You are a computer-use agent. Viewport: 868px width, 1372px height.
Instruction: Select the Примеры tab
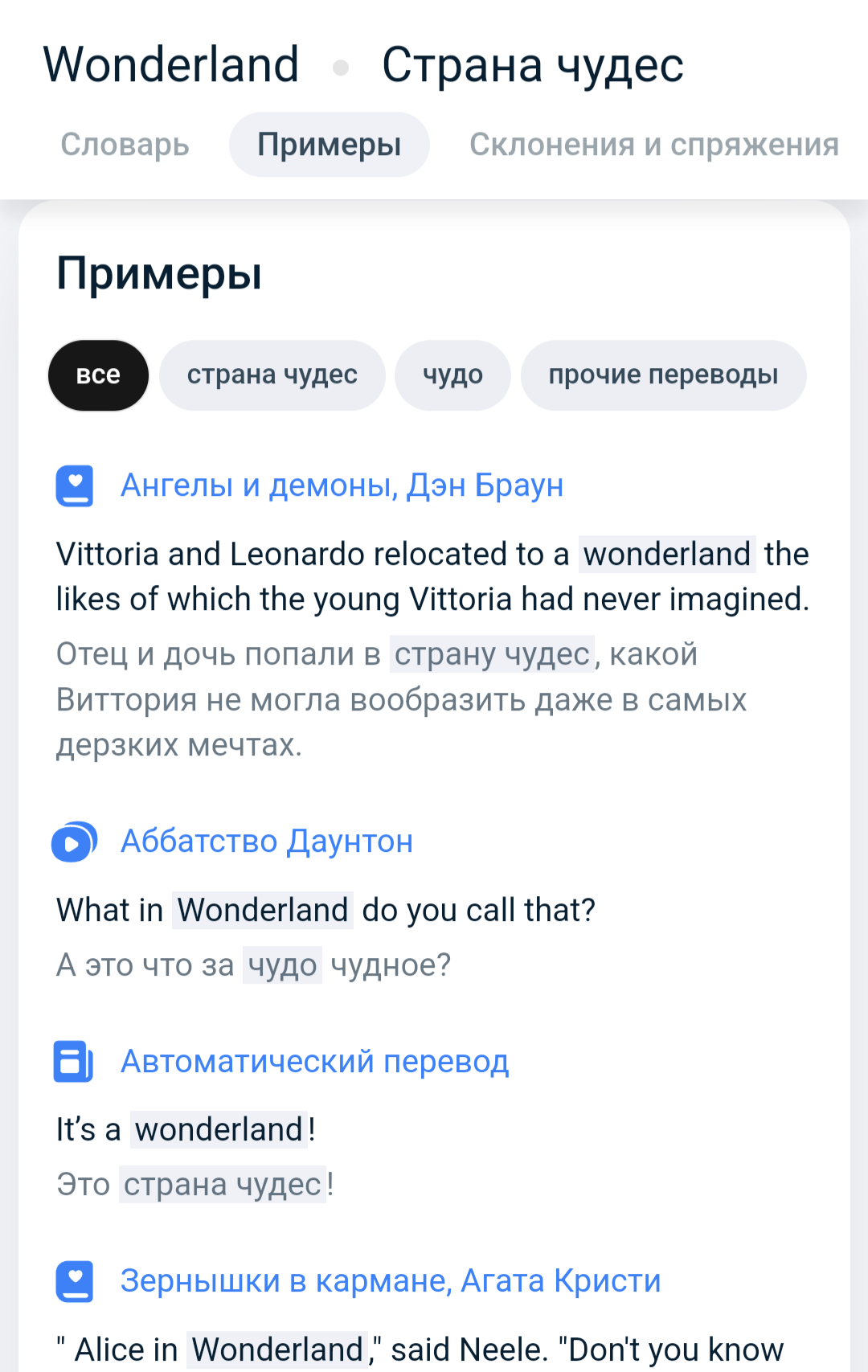coord(329,145)
